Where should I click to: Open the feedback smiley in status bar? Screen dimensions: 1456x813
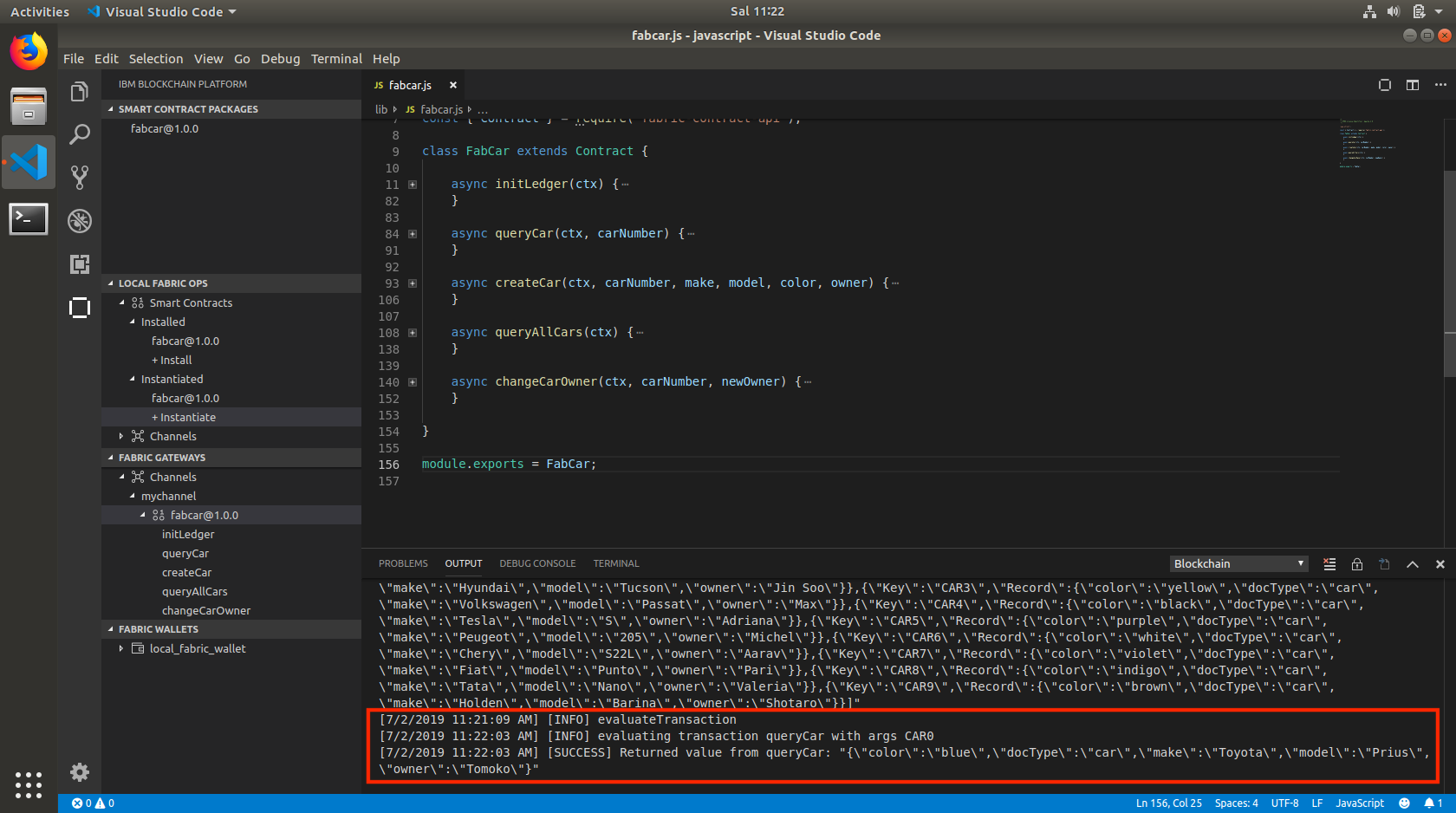(x=1404, y=803)
